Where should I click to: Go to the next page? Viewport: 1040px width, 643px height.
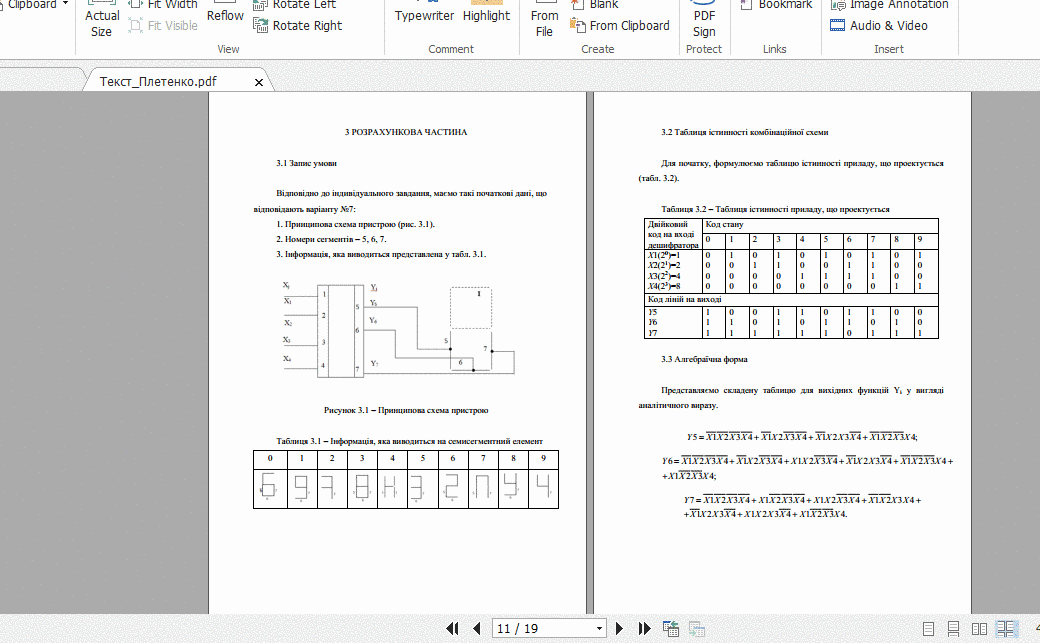tap(619, 628)
